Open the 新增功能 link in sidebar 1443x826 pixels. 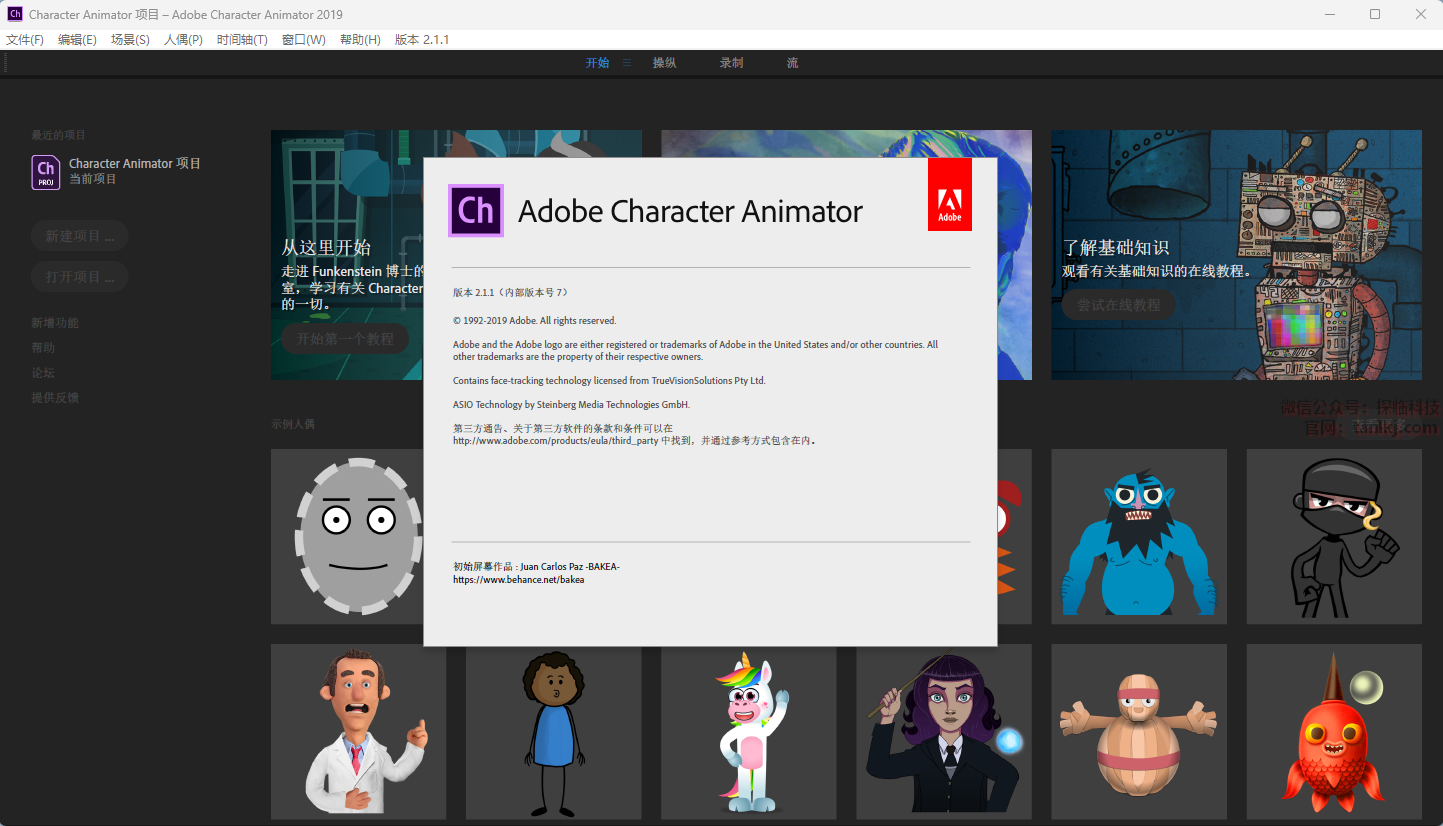(55, 323)
